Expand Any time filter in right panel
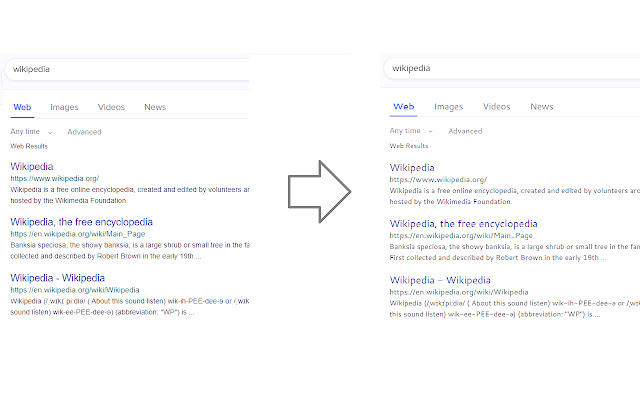 pos(411,131)
